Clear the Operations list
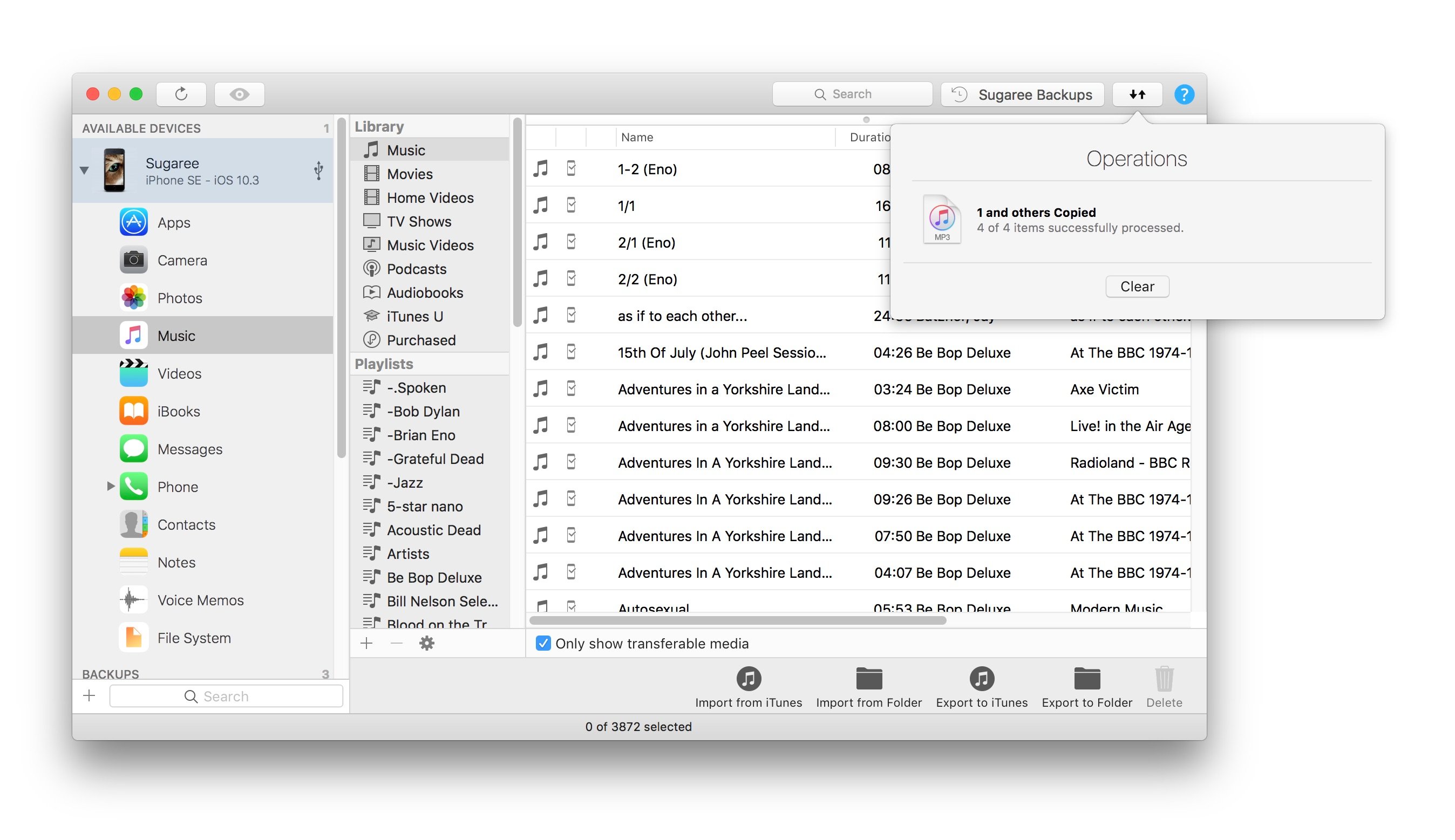Image resolution: width=1455 pixels, height=840 pixels. 1137,286
